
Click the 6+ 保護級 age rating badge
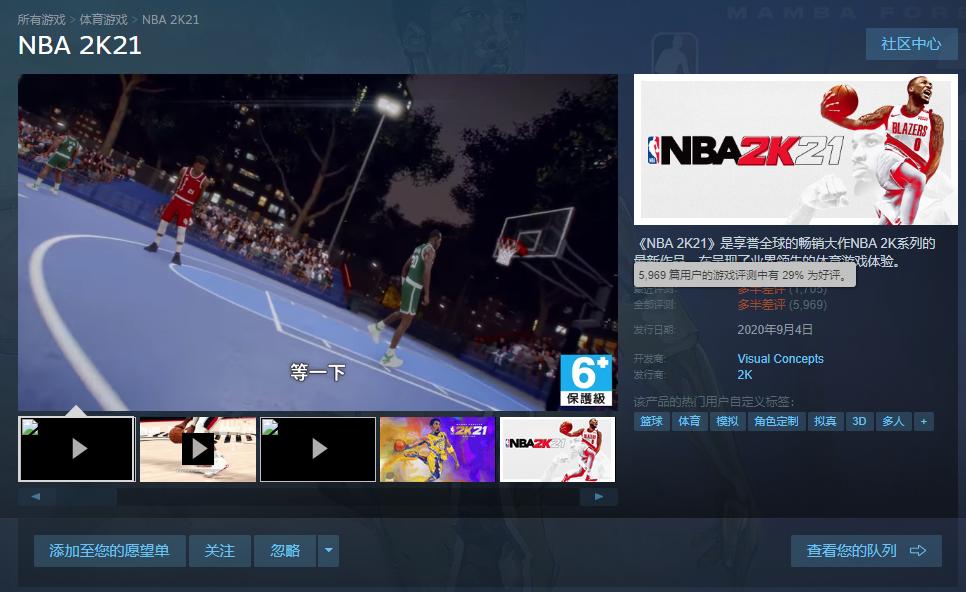(586, 380)
